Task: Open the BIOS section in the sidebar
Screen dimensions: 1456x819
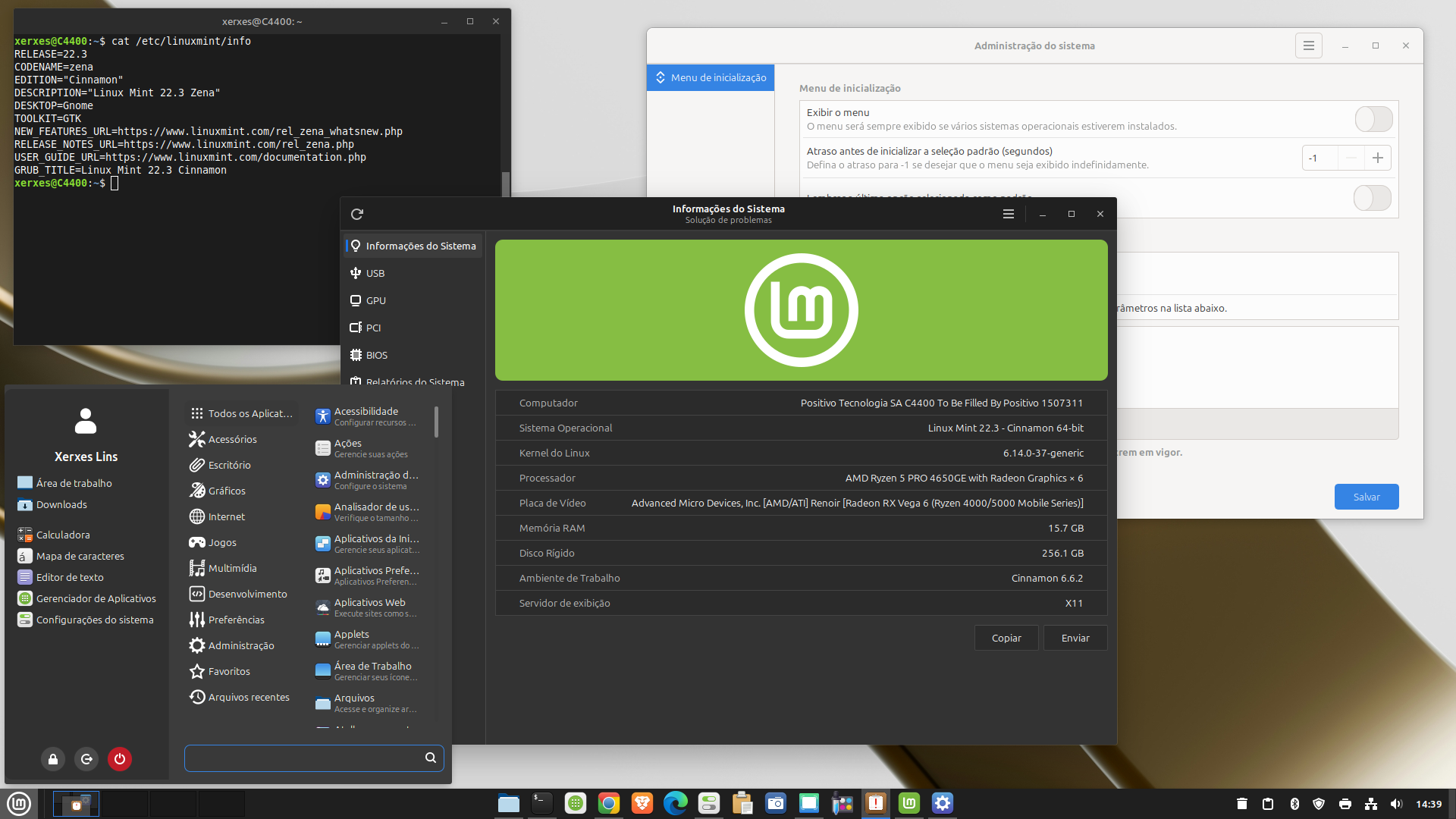Action: point(376,355)
